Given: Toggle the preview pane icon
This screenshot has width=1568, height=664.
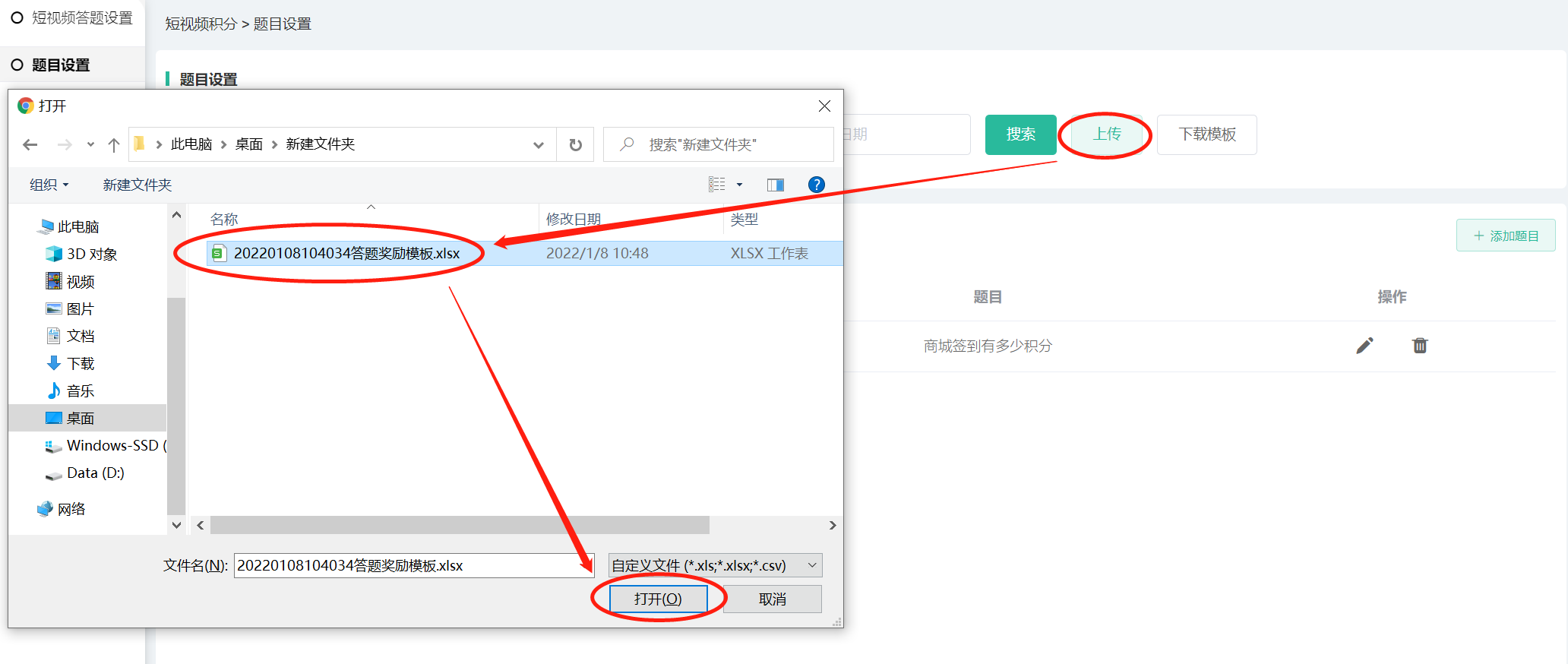Looking at the screenshot, I should [776, 185].
